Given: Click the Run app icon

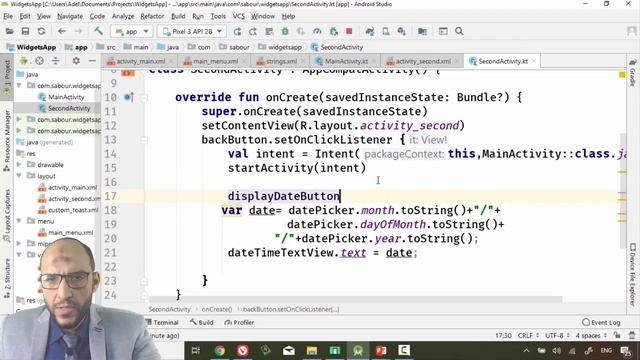Looking at the screenshot, I should click(237, 31).
